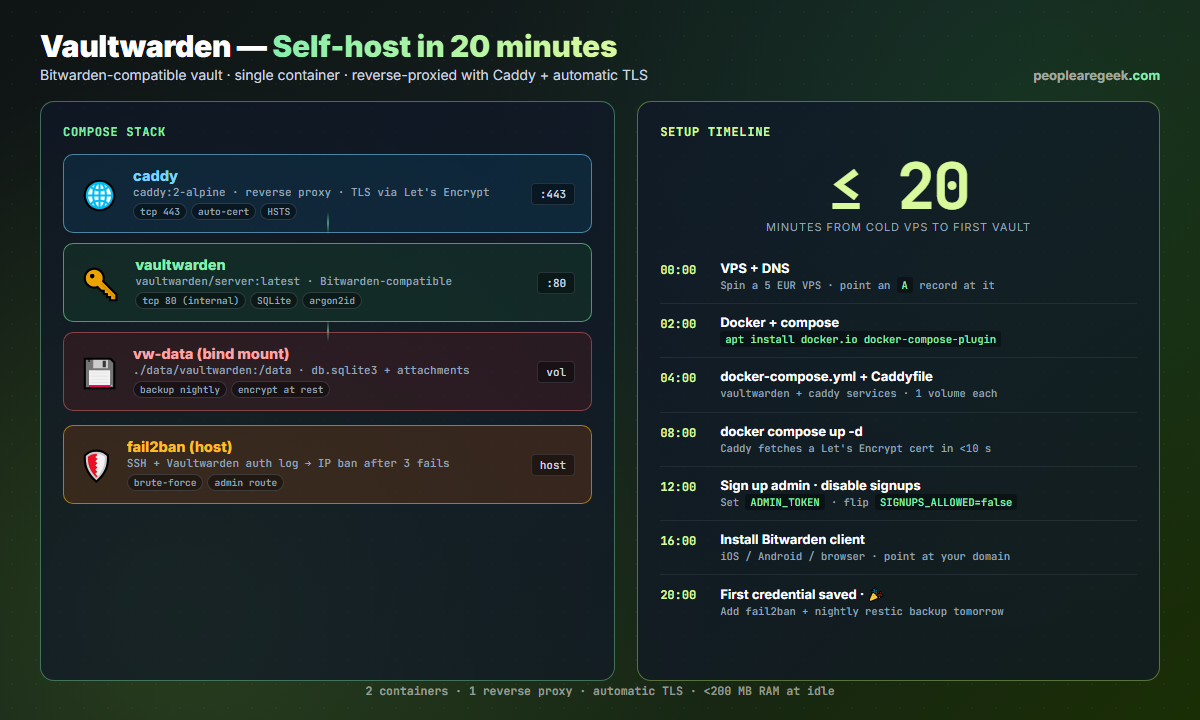Image resolution: width=1200 pixels, height=720 pixels.
Task: Click the key icon beside vaultwarden
Action: coord(100,283)
